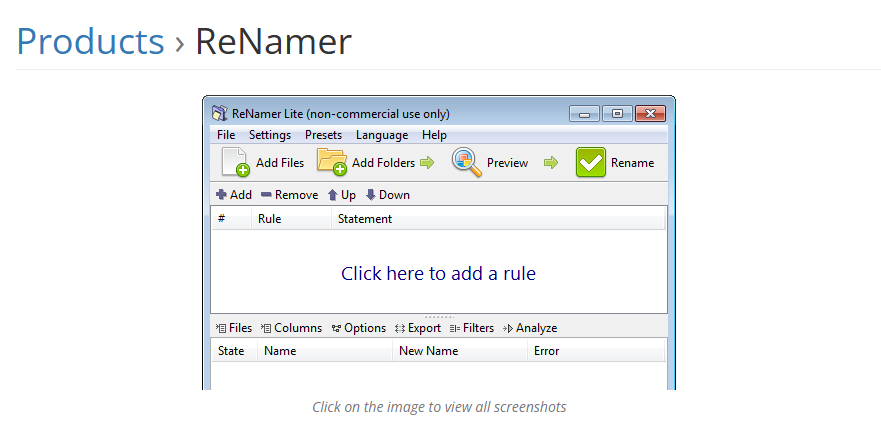Sort by State column header
The height and width of the screenshot is (432, 881).
tap(235, 351)
